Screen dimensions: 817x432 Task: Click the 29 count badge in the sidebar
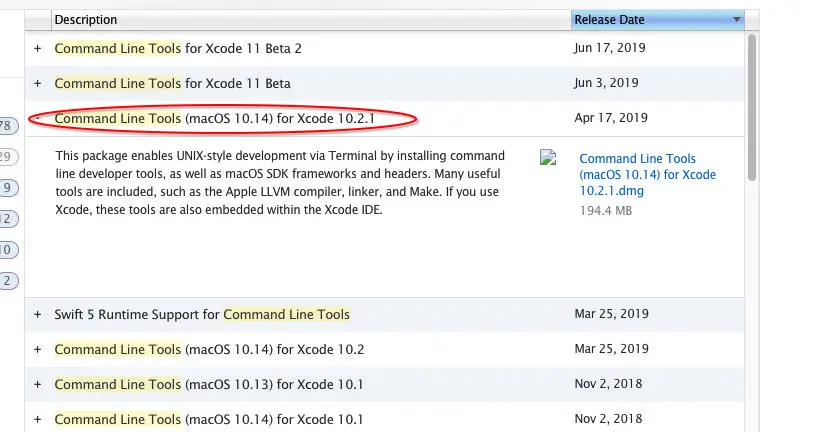(6, 157)
